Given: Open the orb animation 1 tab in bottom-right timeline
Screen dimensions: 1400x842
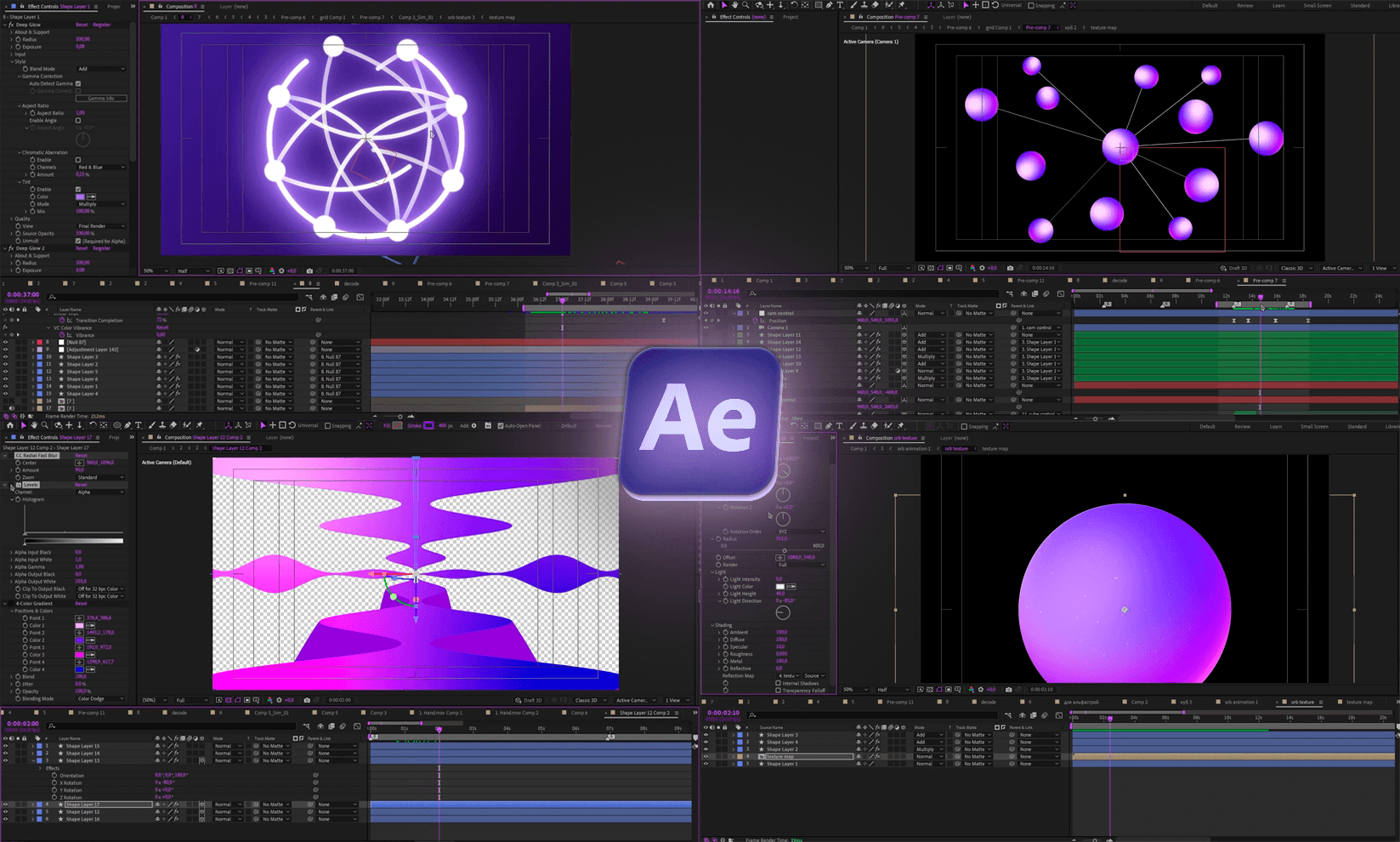Looking at the screenshot, I should coord(1241,703).
